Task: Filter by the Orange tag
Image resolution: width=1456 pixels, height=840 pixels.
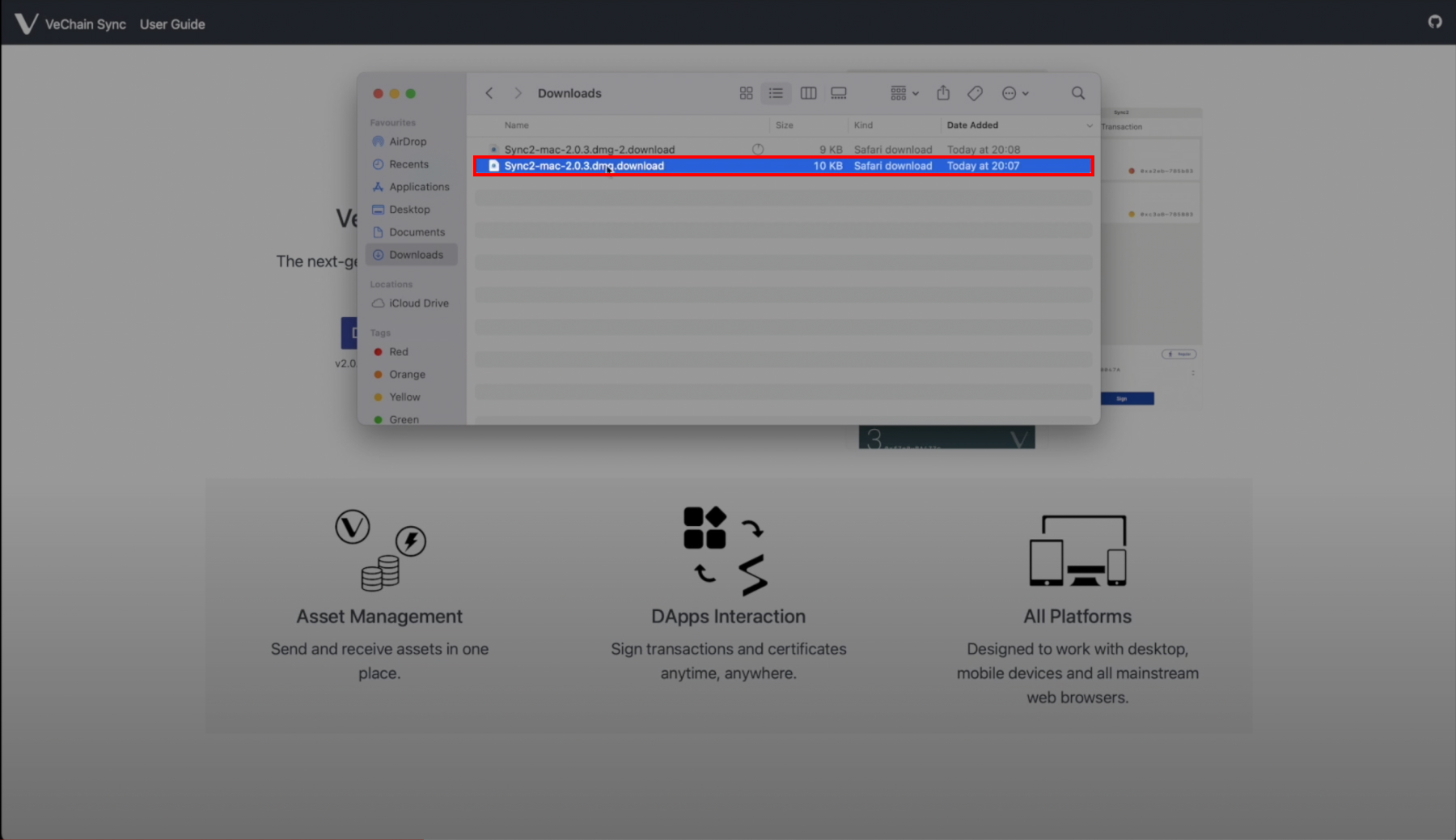Action: coord(407,375)
